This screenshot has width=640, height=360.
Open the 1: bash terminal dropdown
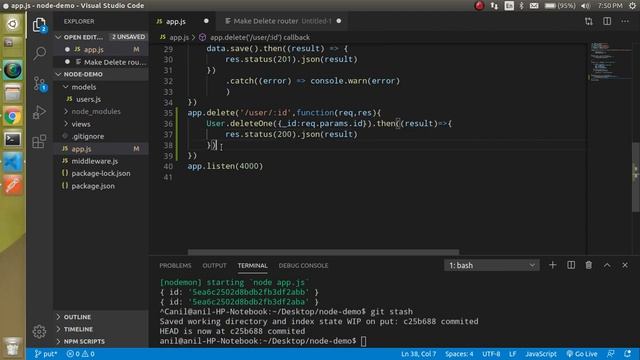tap(492, 265)
